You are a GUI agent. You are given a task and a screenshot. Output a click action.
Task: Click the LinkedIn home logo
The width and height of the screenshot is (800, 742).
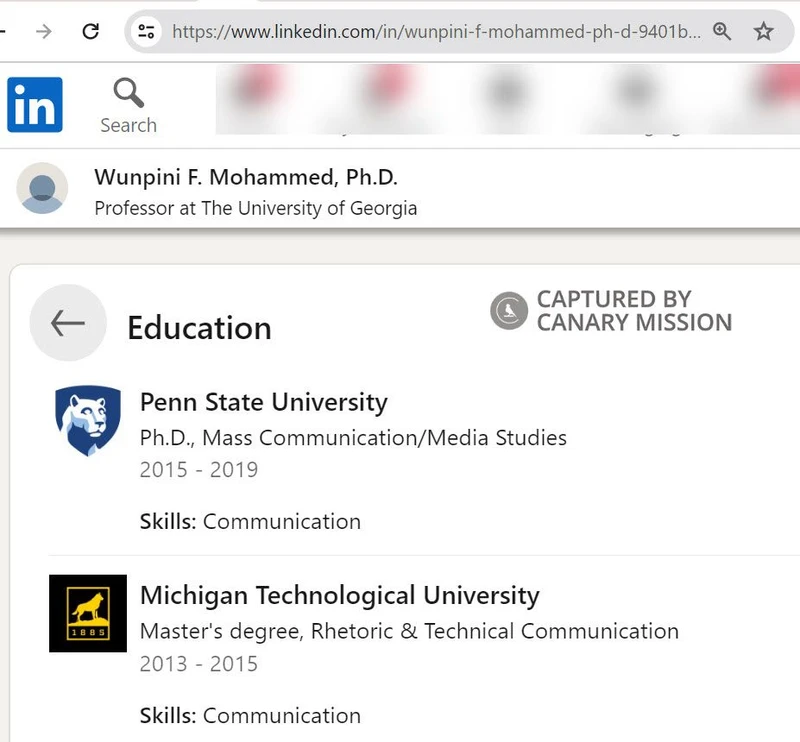point(34,103)
